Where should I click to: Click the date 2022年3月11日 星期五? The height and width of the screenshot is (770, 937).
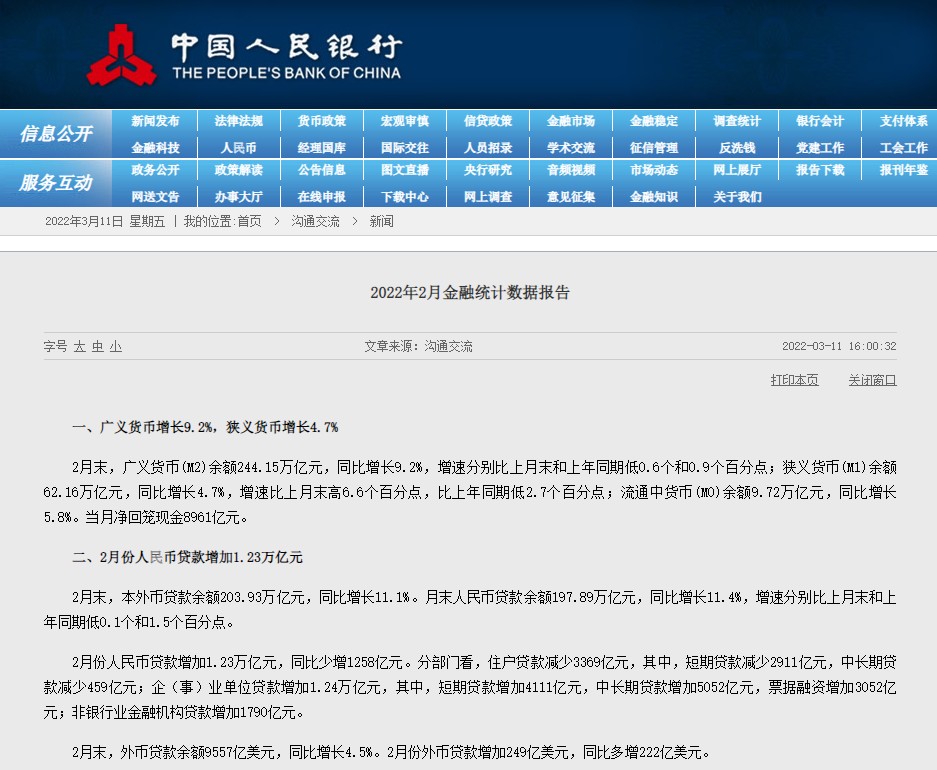pyautogui.click(x=105, y=222)
